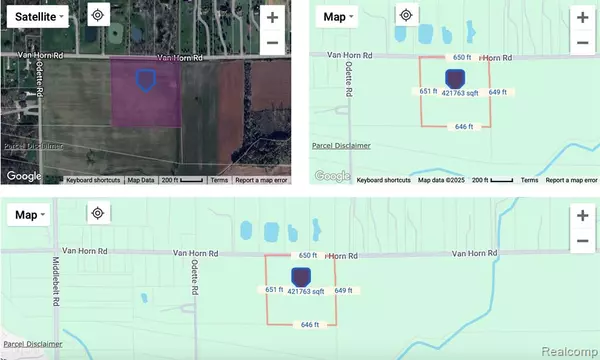Select parcel marker on bottom map
Screen dimensions: 600x360
(x=301, y=277)
